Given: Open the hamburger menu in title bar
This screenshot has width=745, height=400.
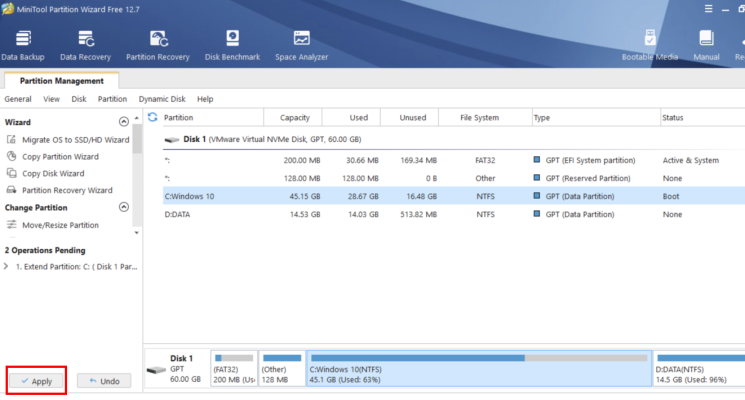Looking at the screenshot, I should point(708,9).
